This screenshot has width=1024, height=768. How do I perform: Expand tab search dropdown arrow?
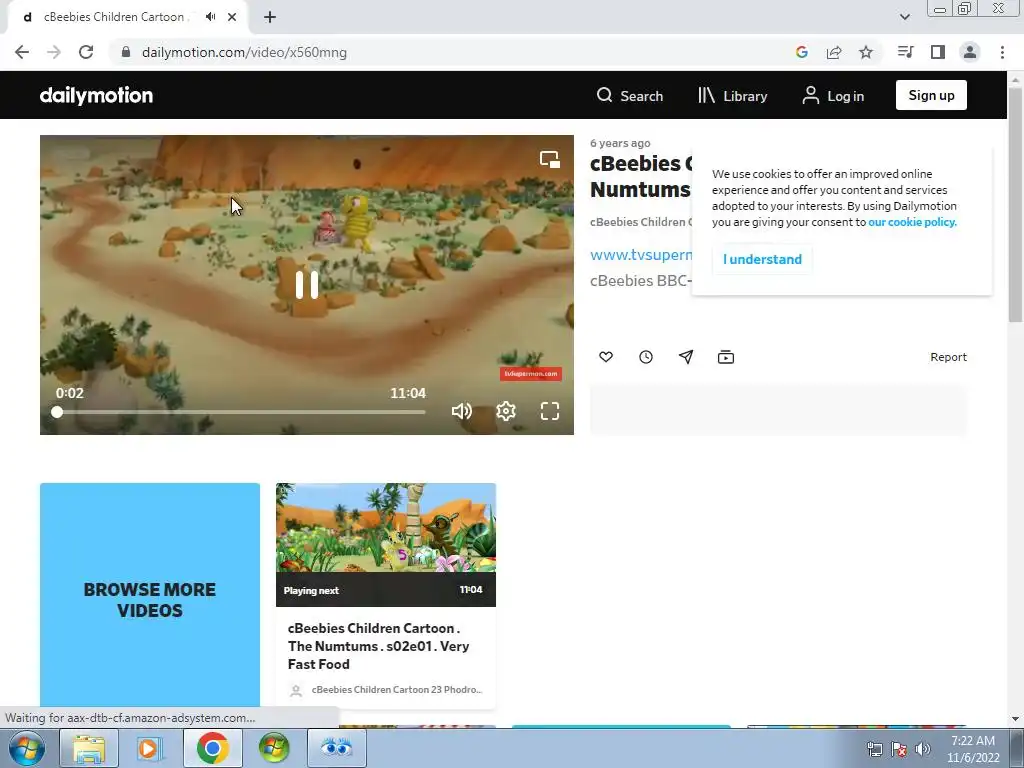point(904,17)
